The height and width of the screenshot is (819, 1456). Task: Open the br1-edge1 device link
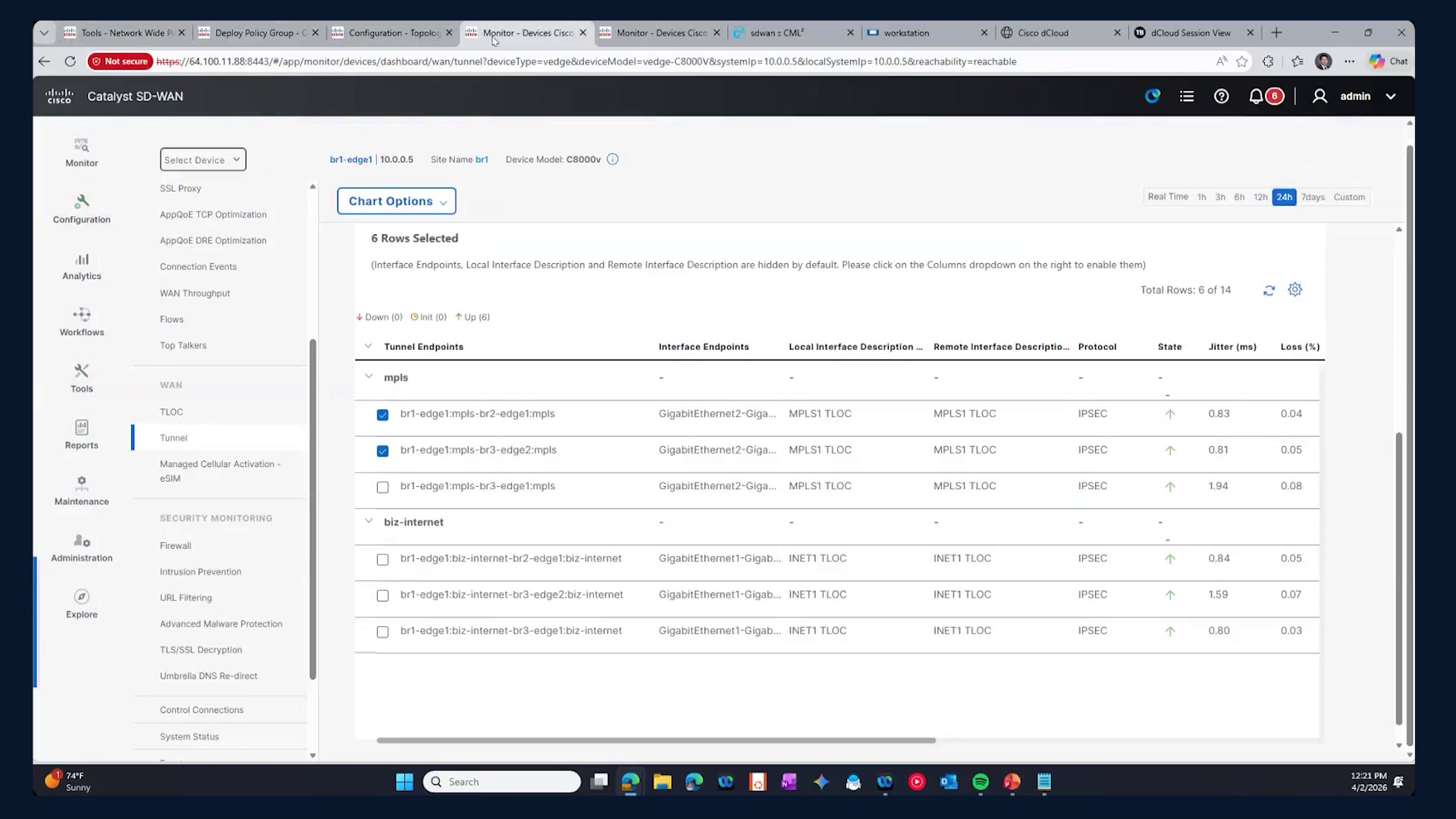coord(350,159)
